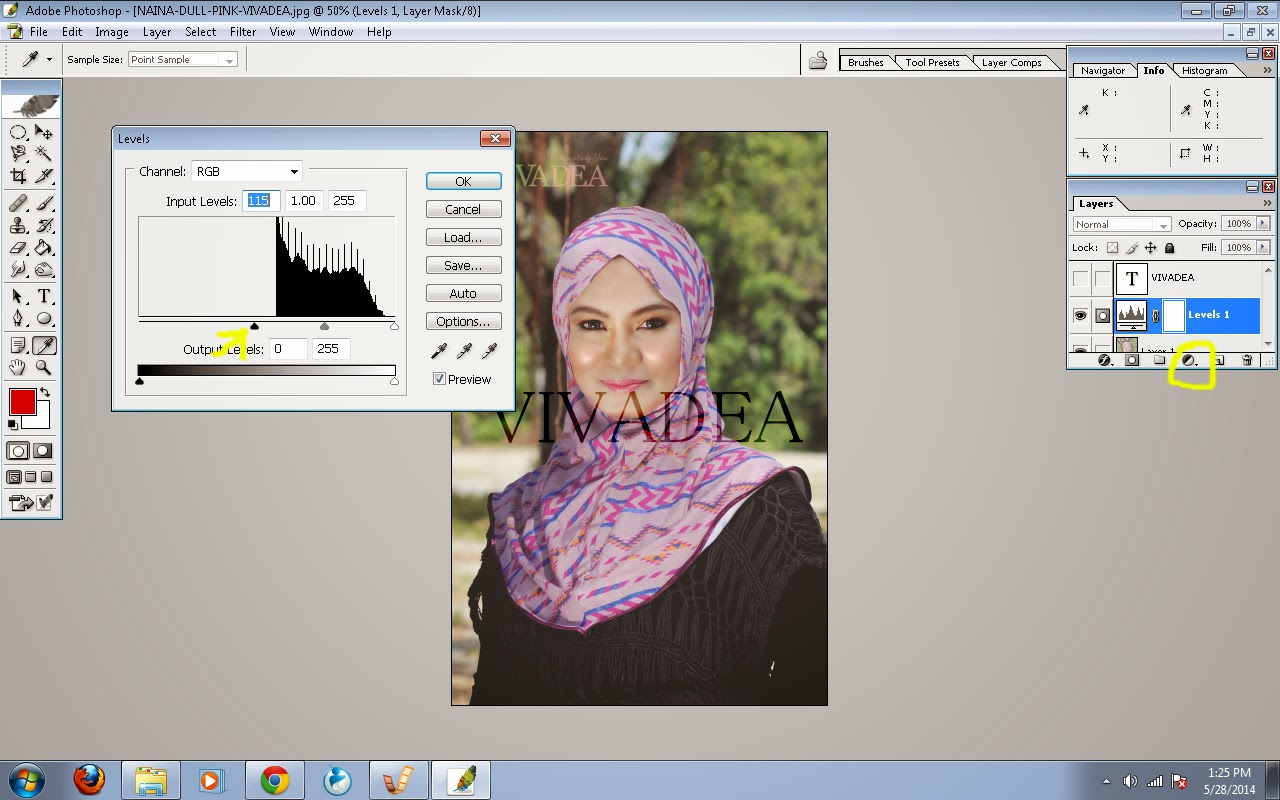The image size is (1280, 800).
Task: Open the Sample Size dropdown
Action: coord(181,59)
